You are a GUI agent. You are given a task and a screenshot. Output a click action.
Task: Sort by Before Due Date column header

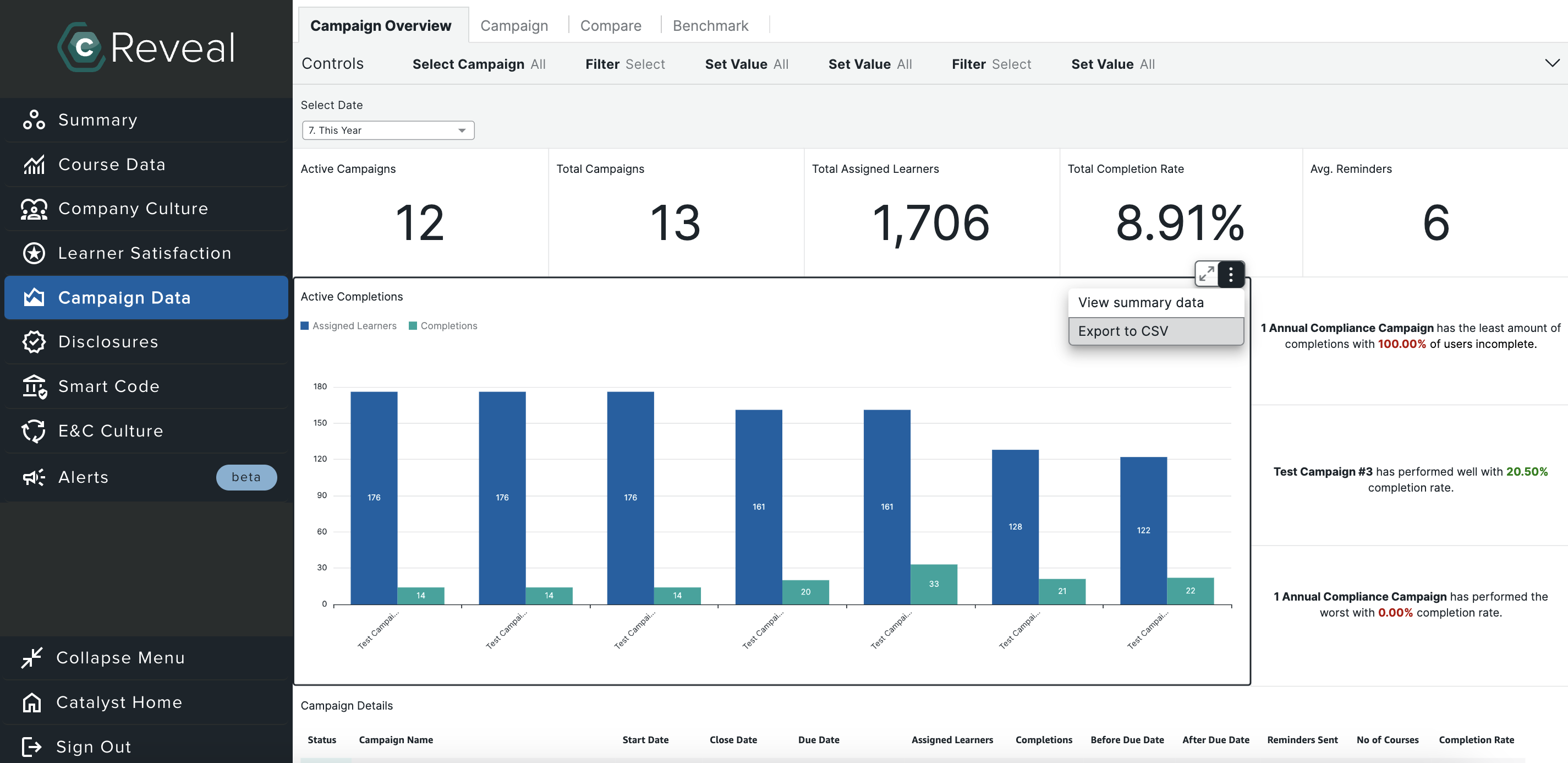[1127, 740]
